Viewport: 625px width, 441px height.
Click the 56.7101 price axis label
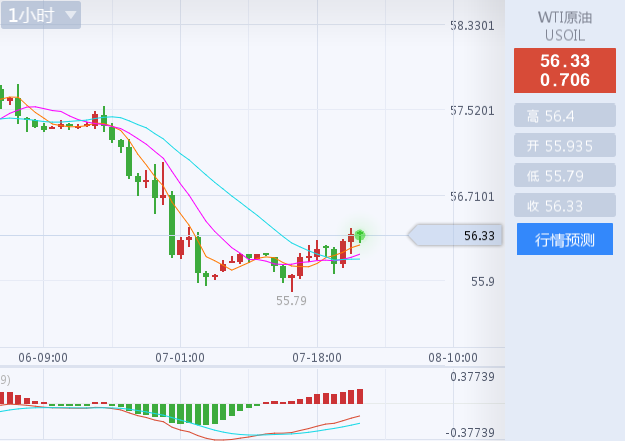coord(472,197)
